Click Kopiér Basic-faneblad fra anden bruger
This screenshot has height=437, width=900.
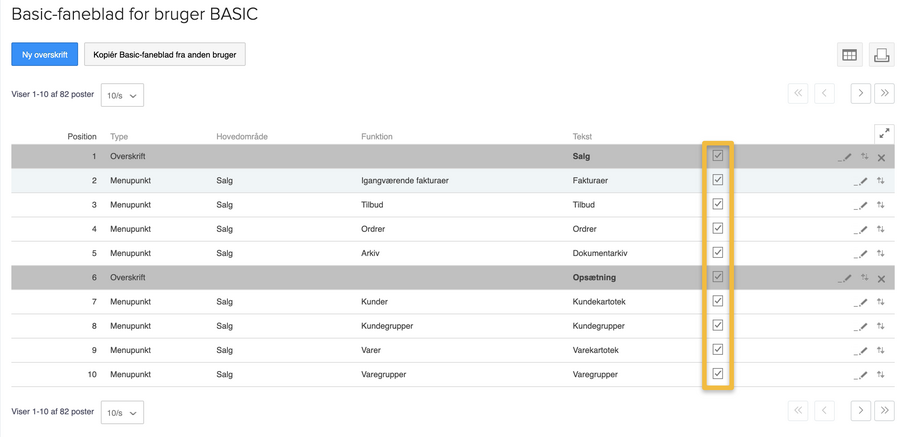[x=165, y=55]
